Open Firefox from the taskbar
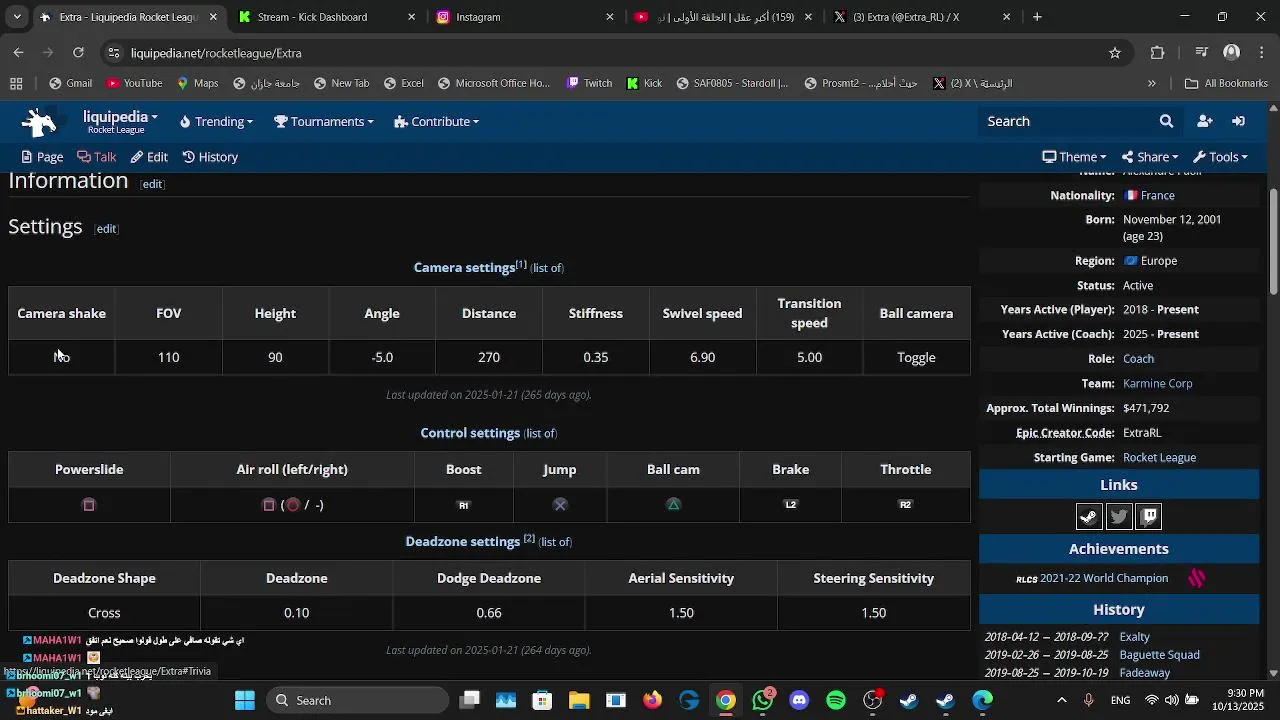The width and height of the screenshot is (1280, 720). tap(652, 700)
